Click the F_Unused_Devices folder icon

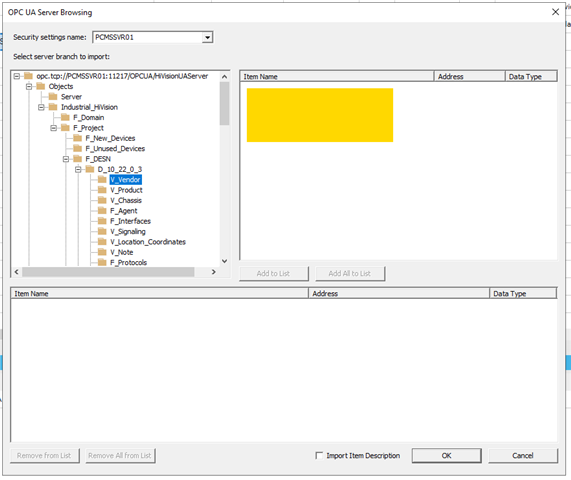coord(78,148)
